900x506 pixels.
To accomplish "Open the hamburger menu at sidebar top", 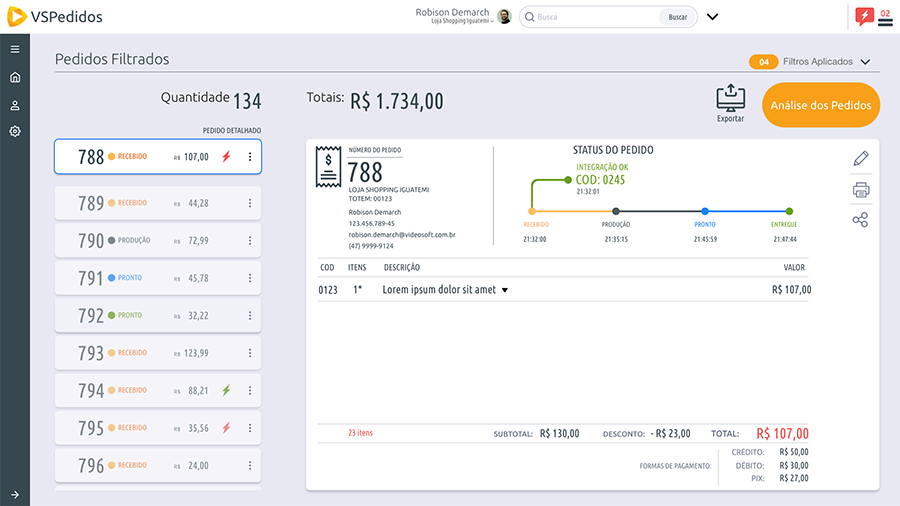I will point(15,49).
